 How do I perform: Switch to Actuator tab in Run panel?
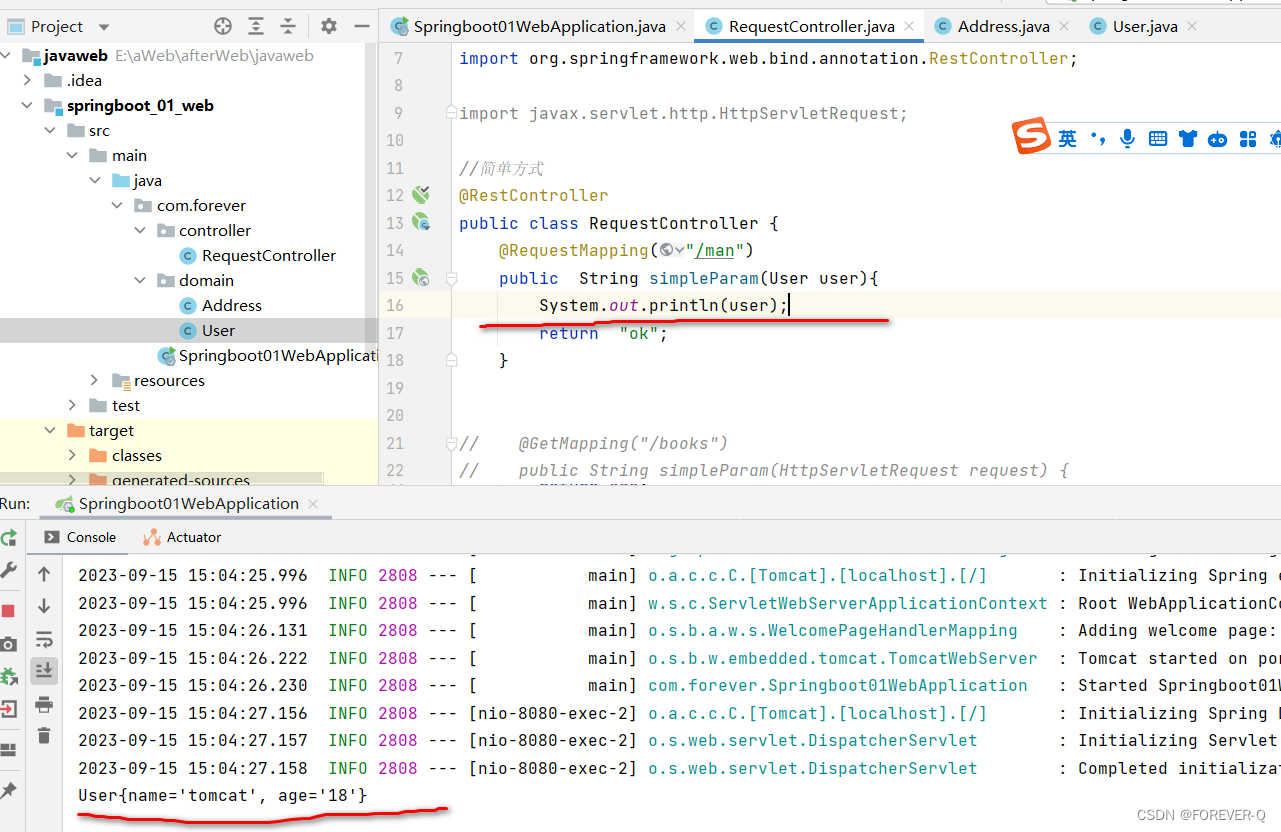pos(182,537)
